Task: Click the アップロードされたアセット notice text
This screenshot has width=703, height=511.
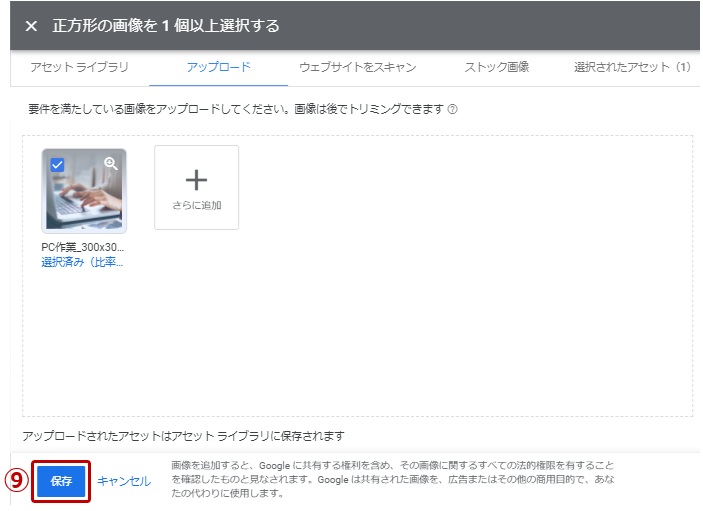Action: coord(183,436)
